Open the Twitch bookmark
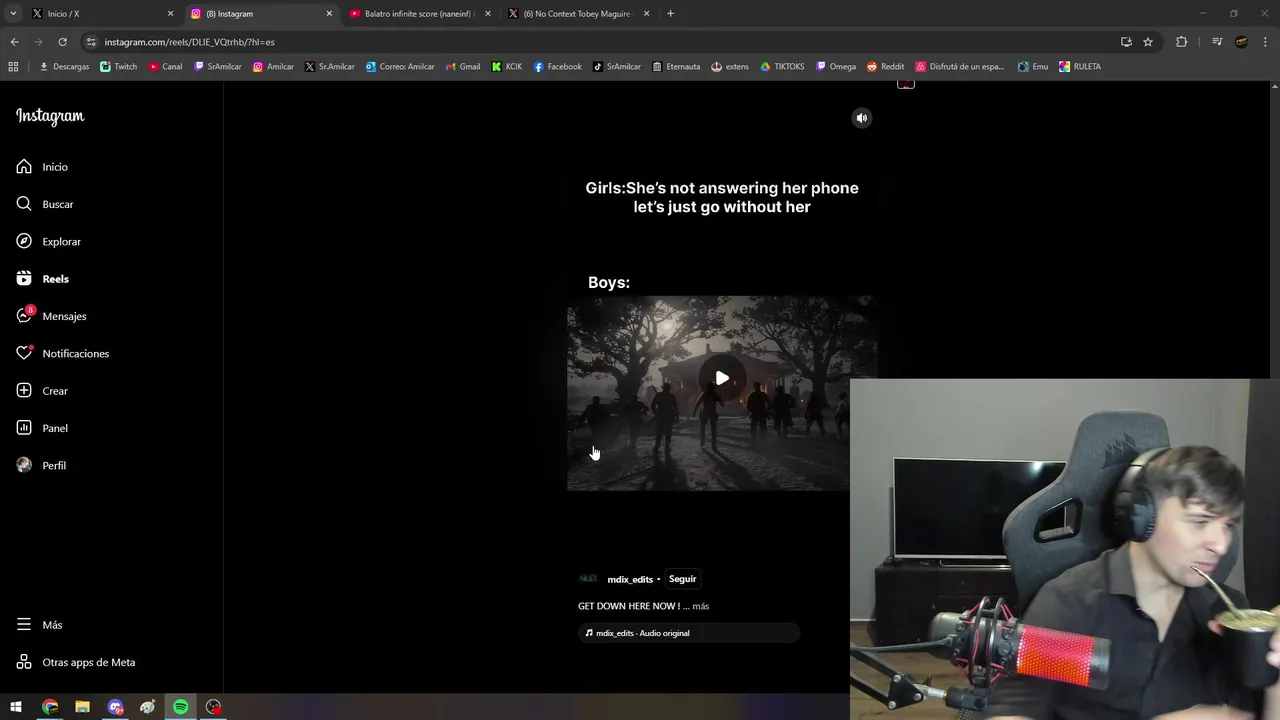The width and height of the screenshot is (1280, 720). pyautogui.click(x=119, y=67)
